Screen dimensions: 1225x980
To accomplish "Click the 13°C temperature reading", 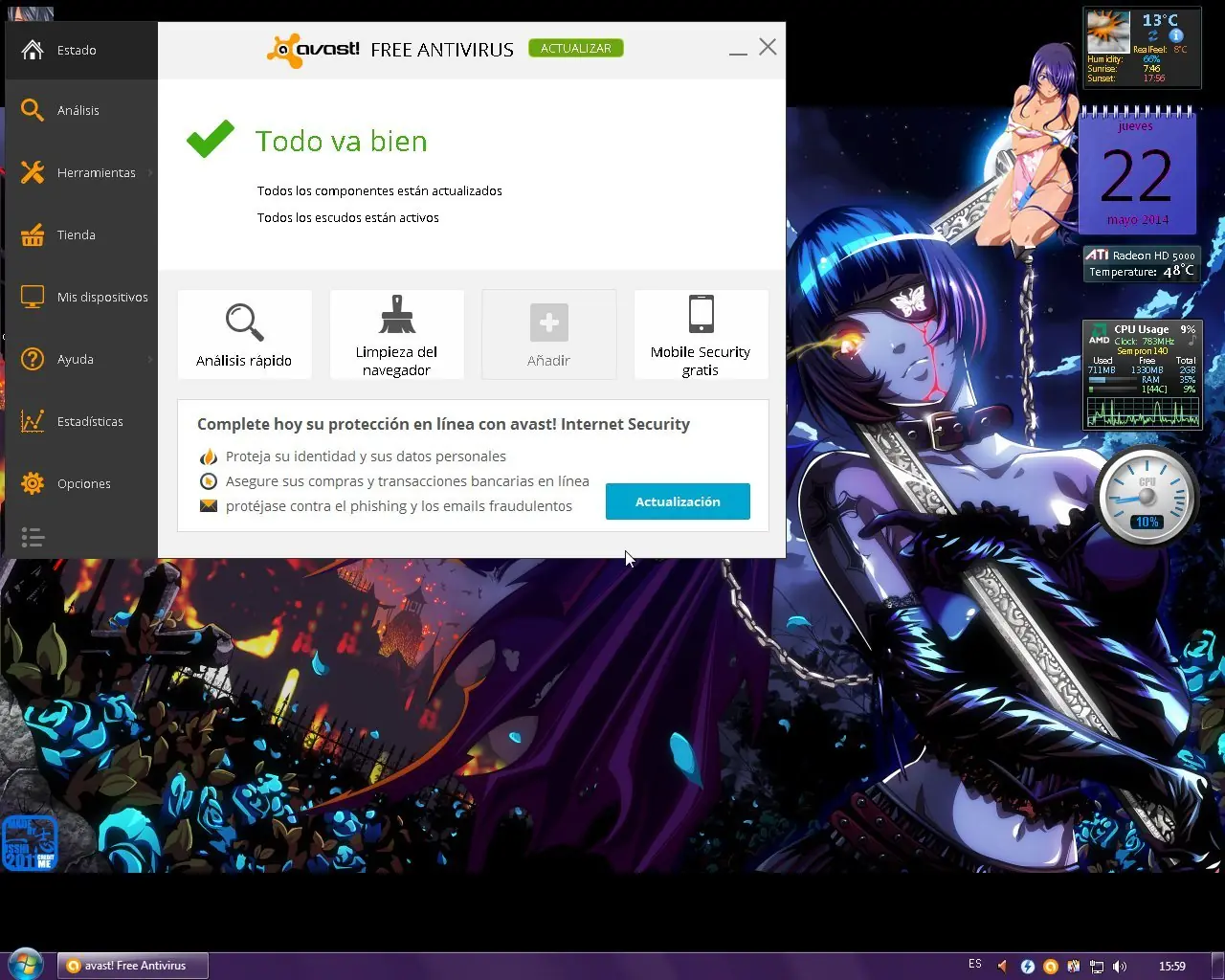I will tap(1161, 20).
